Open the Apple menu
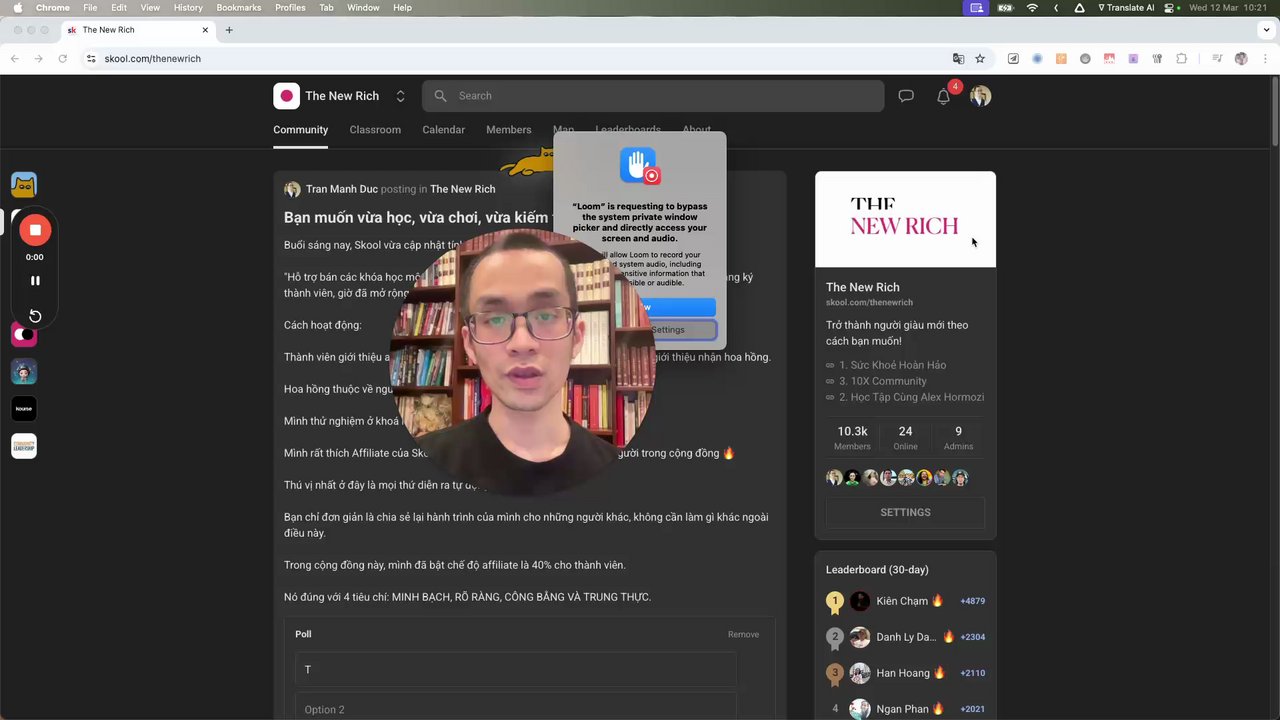The height and width of the screenshot is (720, 1280). (17, 7)
